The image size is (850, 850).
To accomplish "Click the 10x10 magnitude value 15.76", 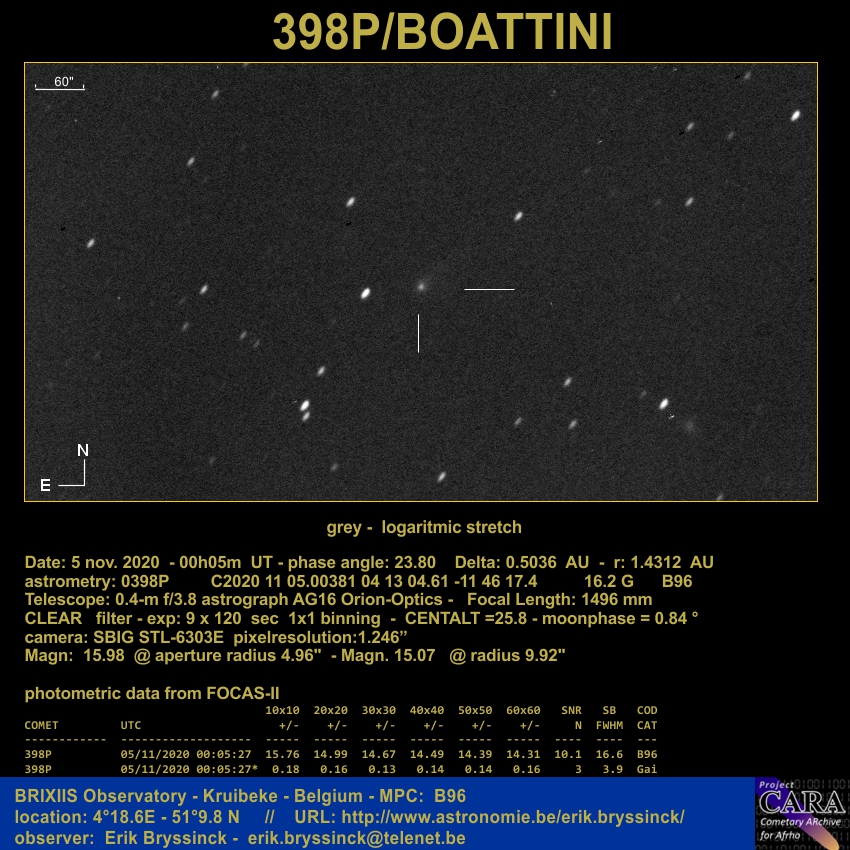I will point(281,754).
